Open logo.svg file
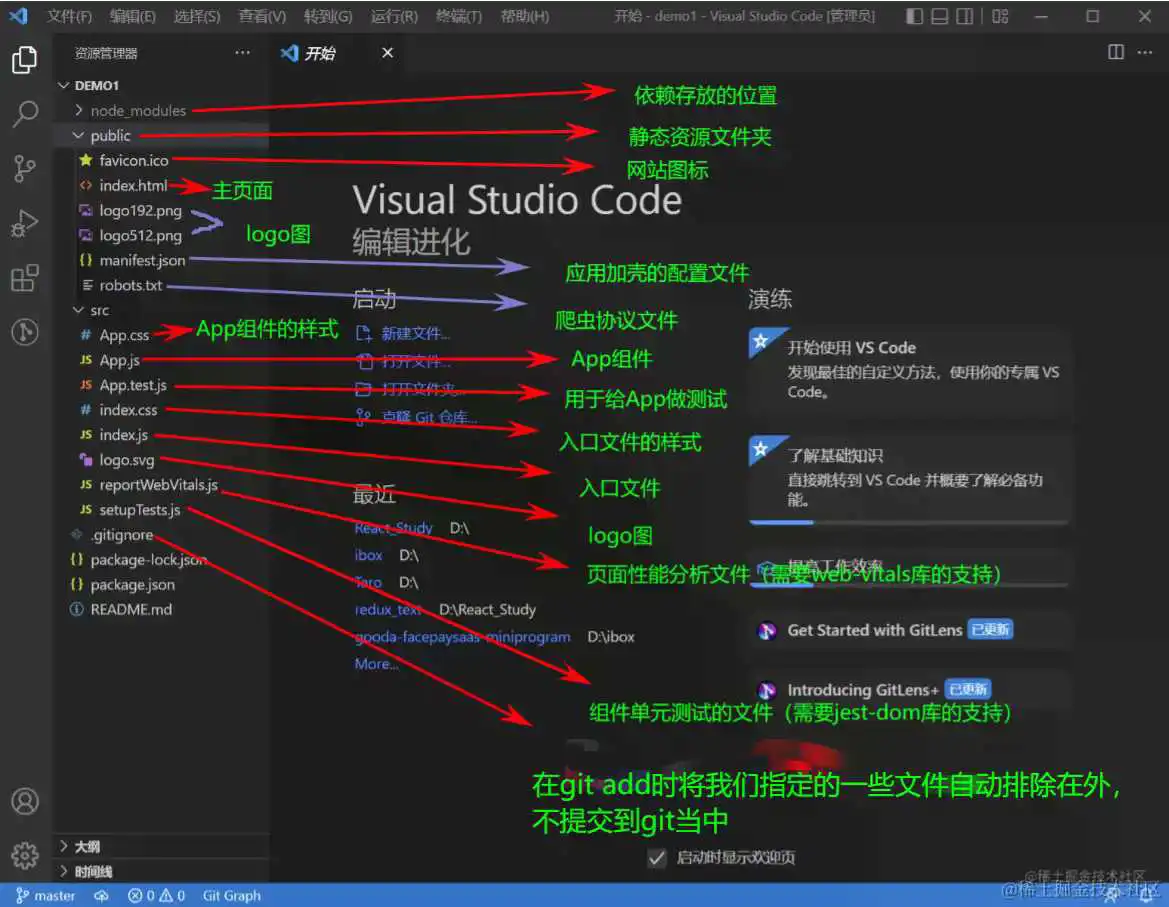The height and width of the screenshot is (907, 1169). 127,460
